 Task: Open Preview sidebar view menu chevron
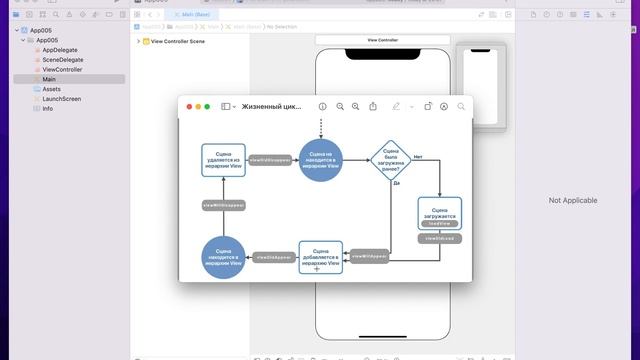(x=234, y=107)
